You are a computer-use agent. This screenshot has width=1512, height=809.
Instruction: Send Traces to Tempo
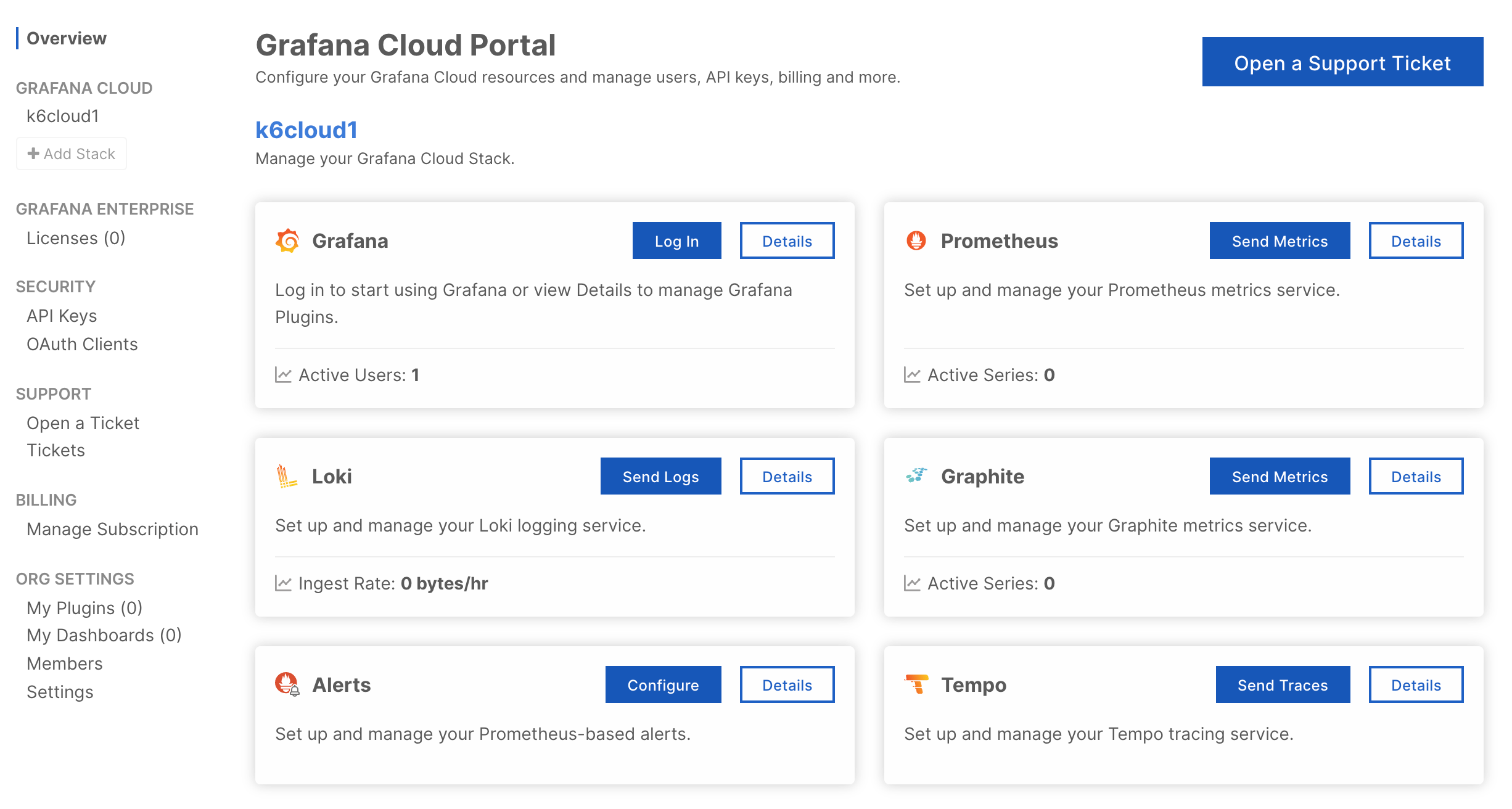[1282, 684]
